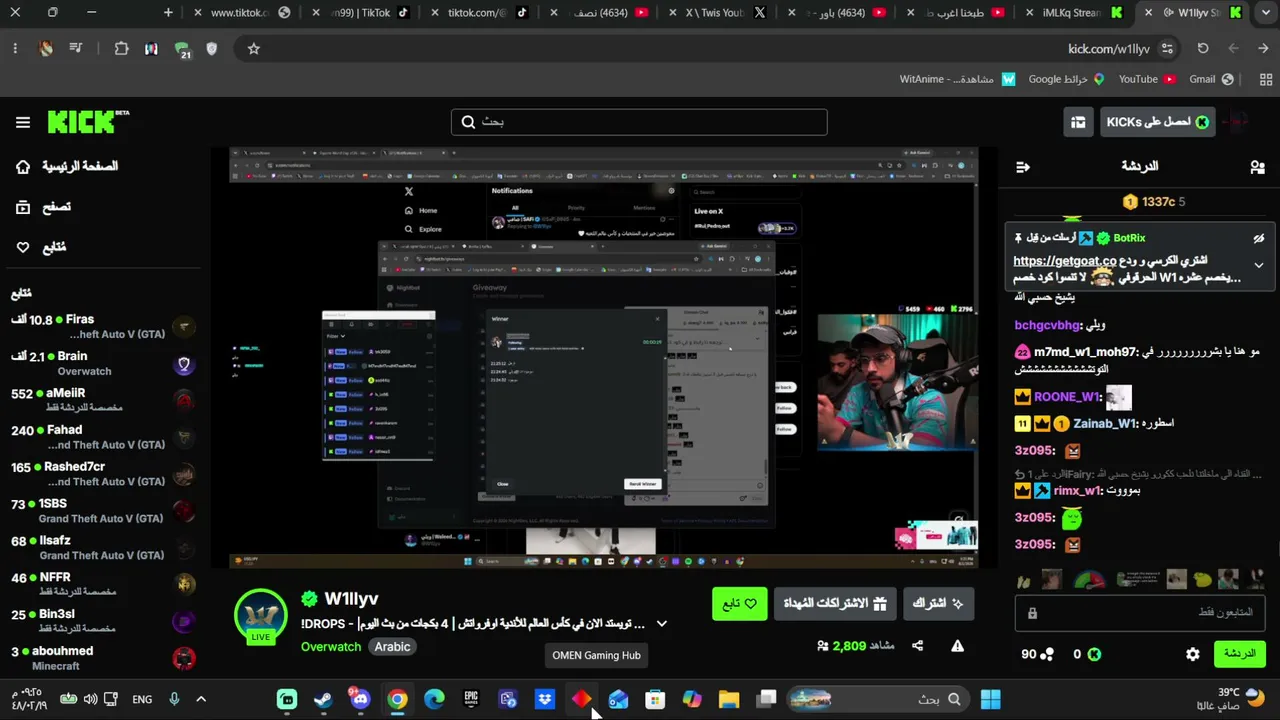Click the m7md_w1_moh97 chat username

click(1086, 352)
